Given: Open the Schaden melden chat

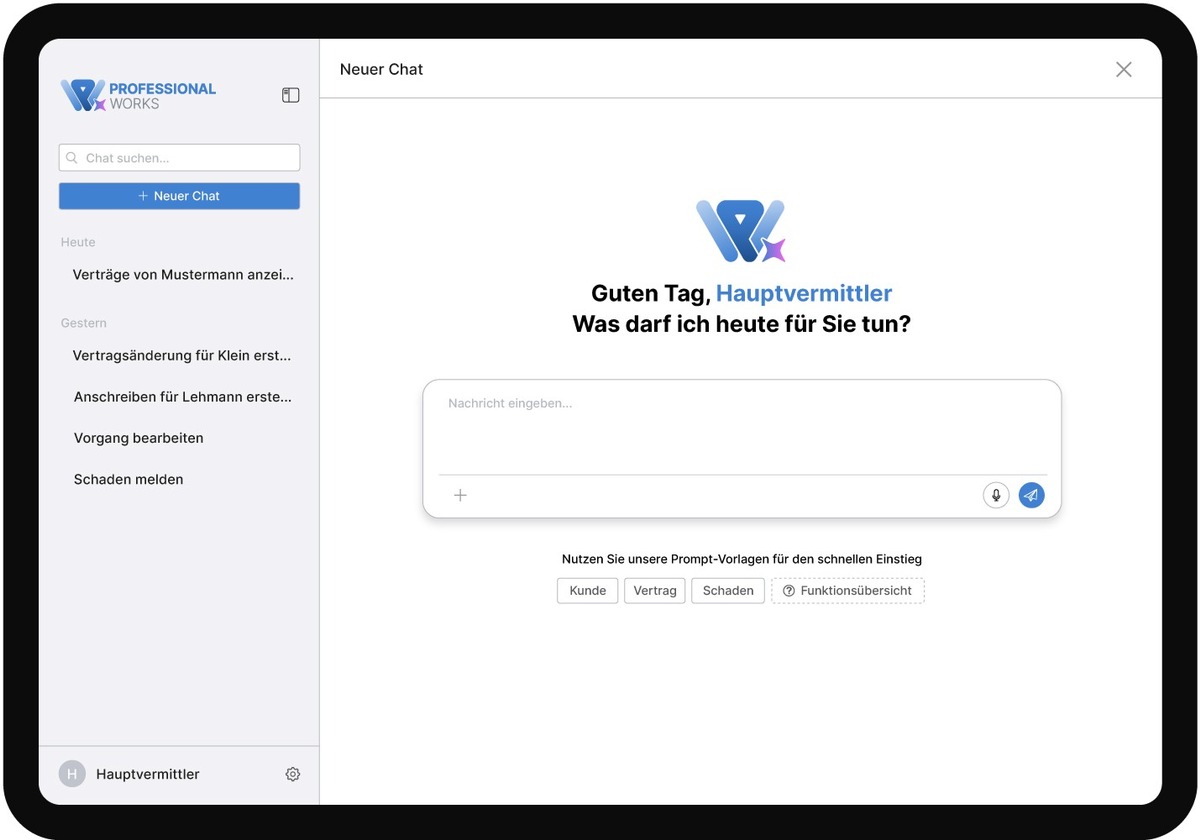Looking at the screenshot, I should pyautogui.click(x=129, y=479).
